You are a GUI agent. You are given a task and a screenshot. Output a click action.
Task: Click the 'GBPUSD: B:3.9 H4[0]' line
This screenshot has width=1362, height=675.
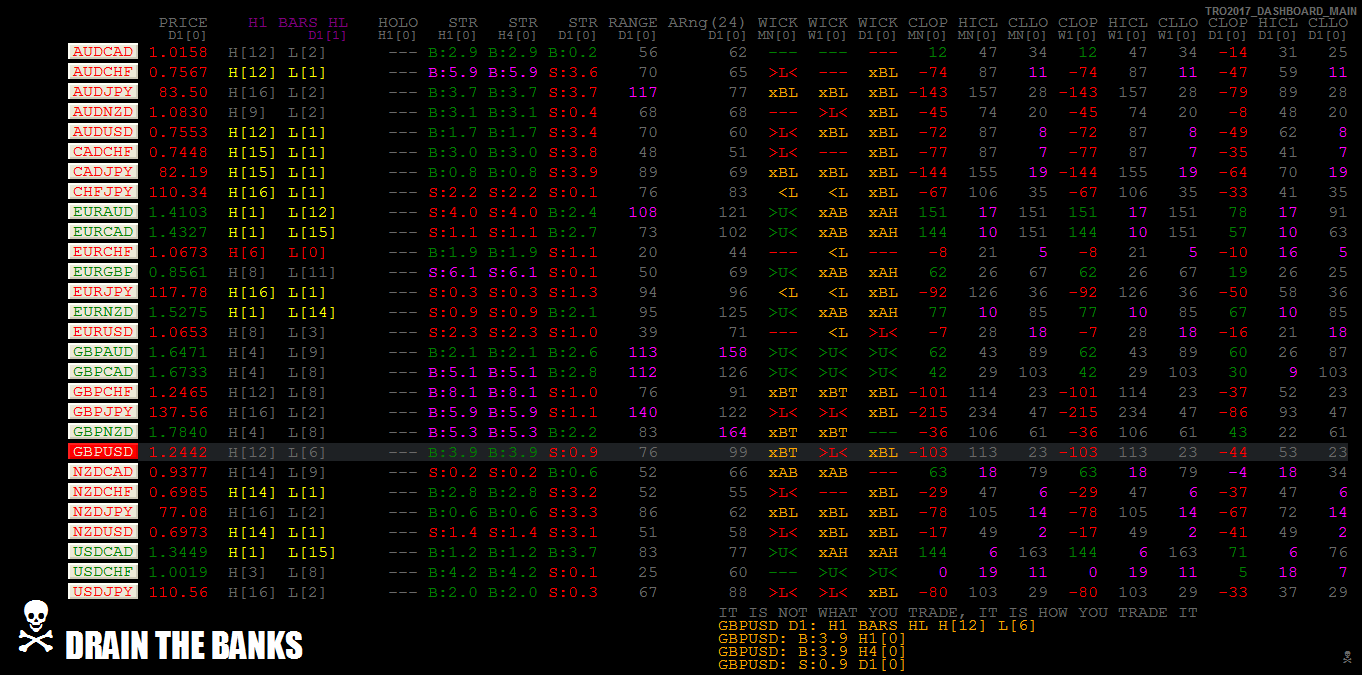pyautogui.click(x=812, y=651)
